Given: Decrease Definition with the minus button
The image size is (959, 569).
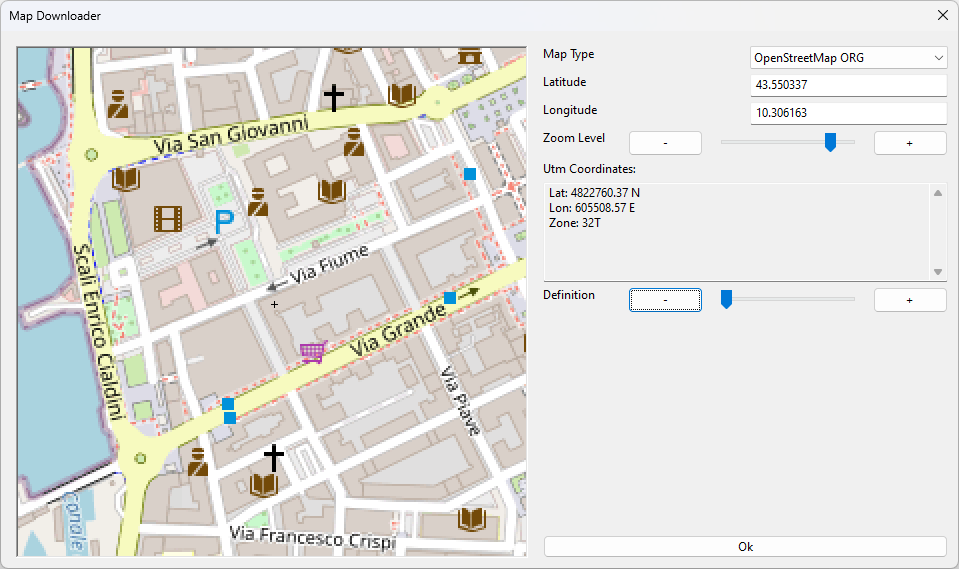Looking at the screenshot, I should (665, 300).
